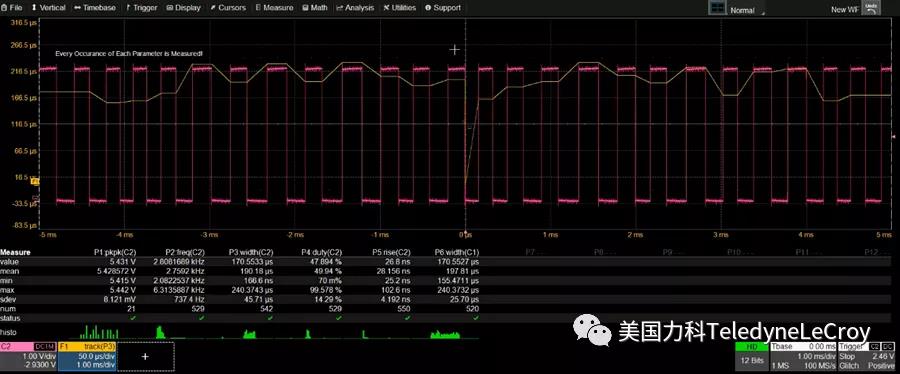Click the trigger level marker at right edge
900x374 pixels.
(893, 137)
